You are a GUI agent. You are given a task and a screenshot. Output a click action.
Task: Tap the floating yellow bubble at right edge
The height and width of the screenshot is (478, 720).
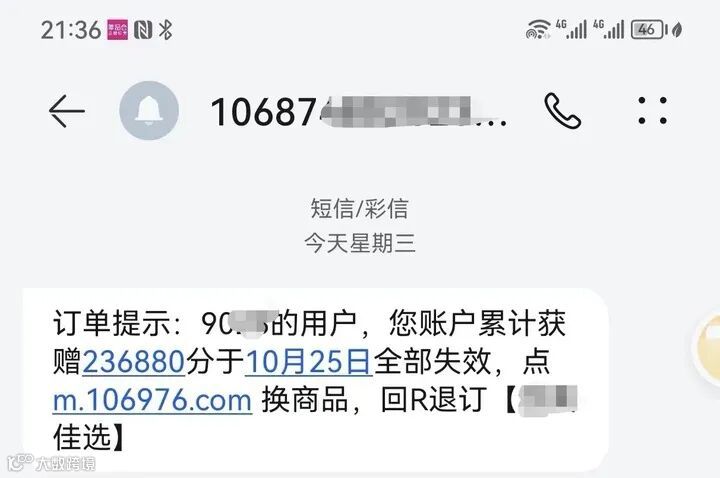708,345
